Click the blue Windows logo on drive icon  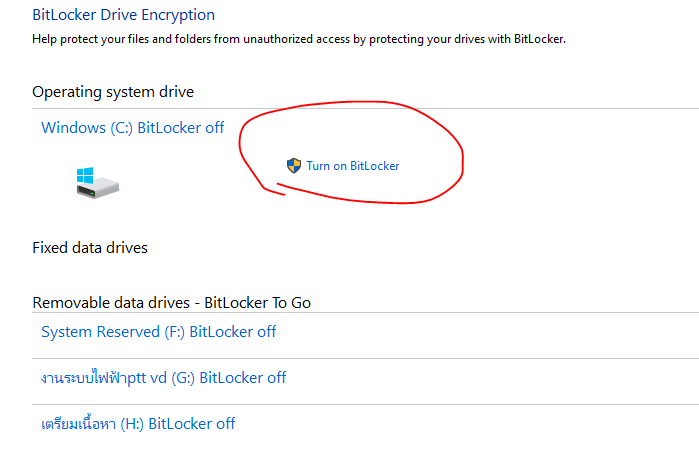click(x=85, y=176)
